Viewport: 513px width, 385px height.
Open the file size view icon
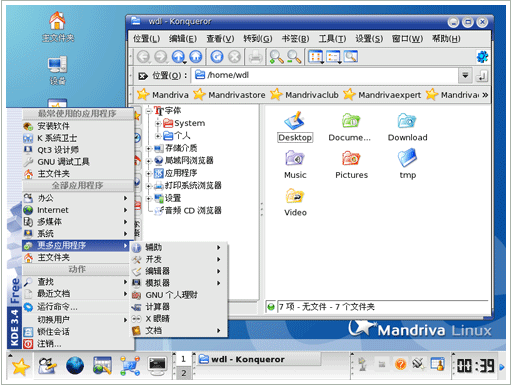[351, 57]
